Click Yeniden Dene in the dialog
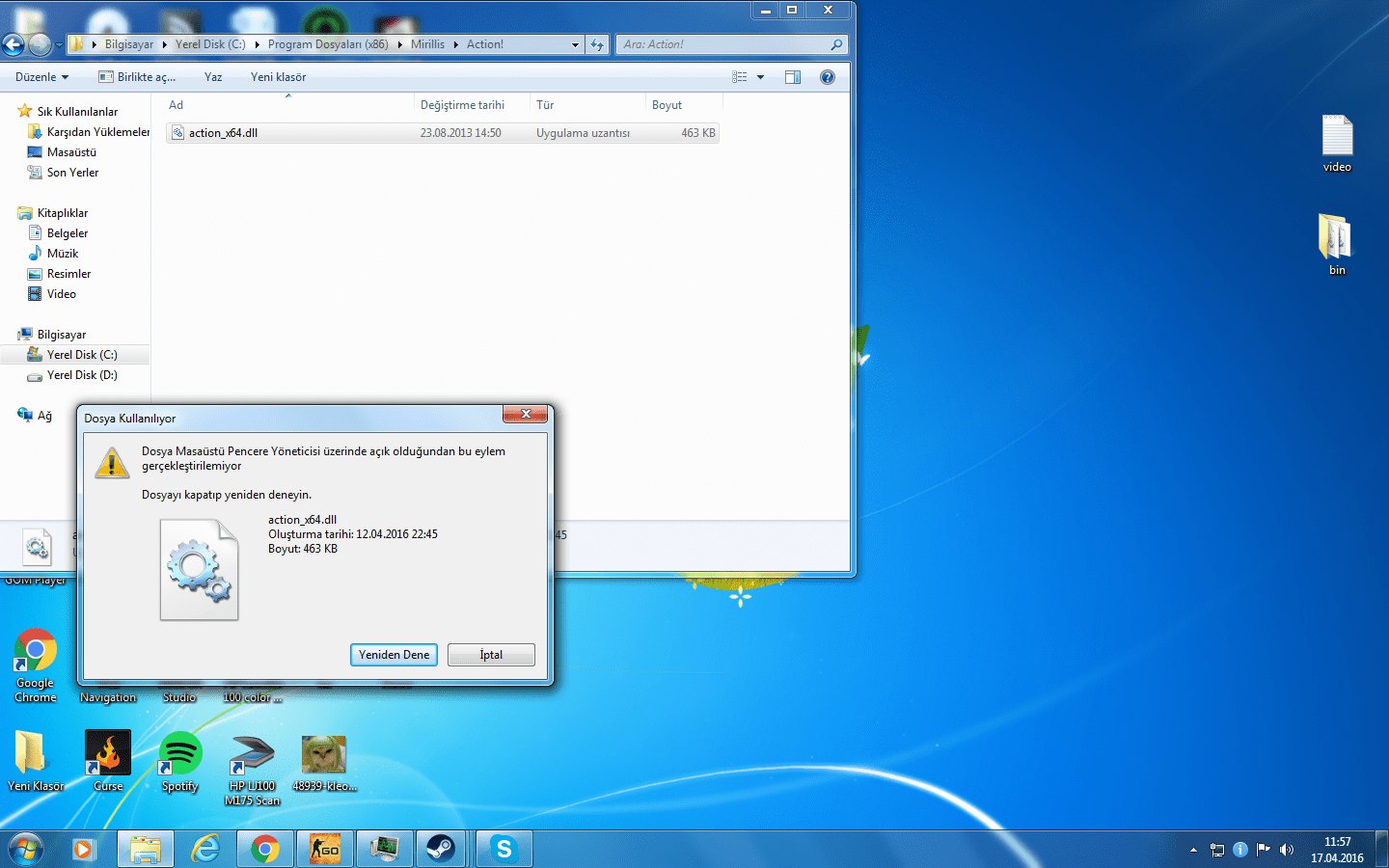This screenshot has width=1389, height=868. click(394, 655)
